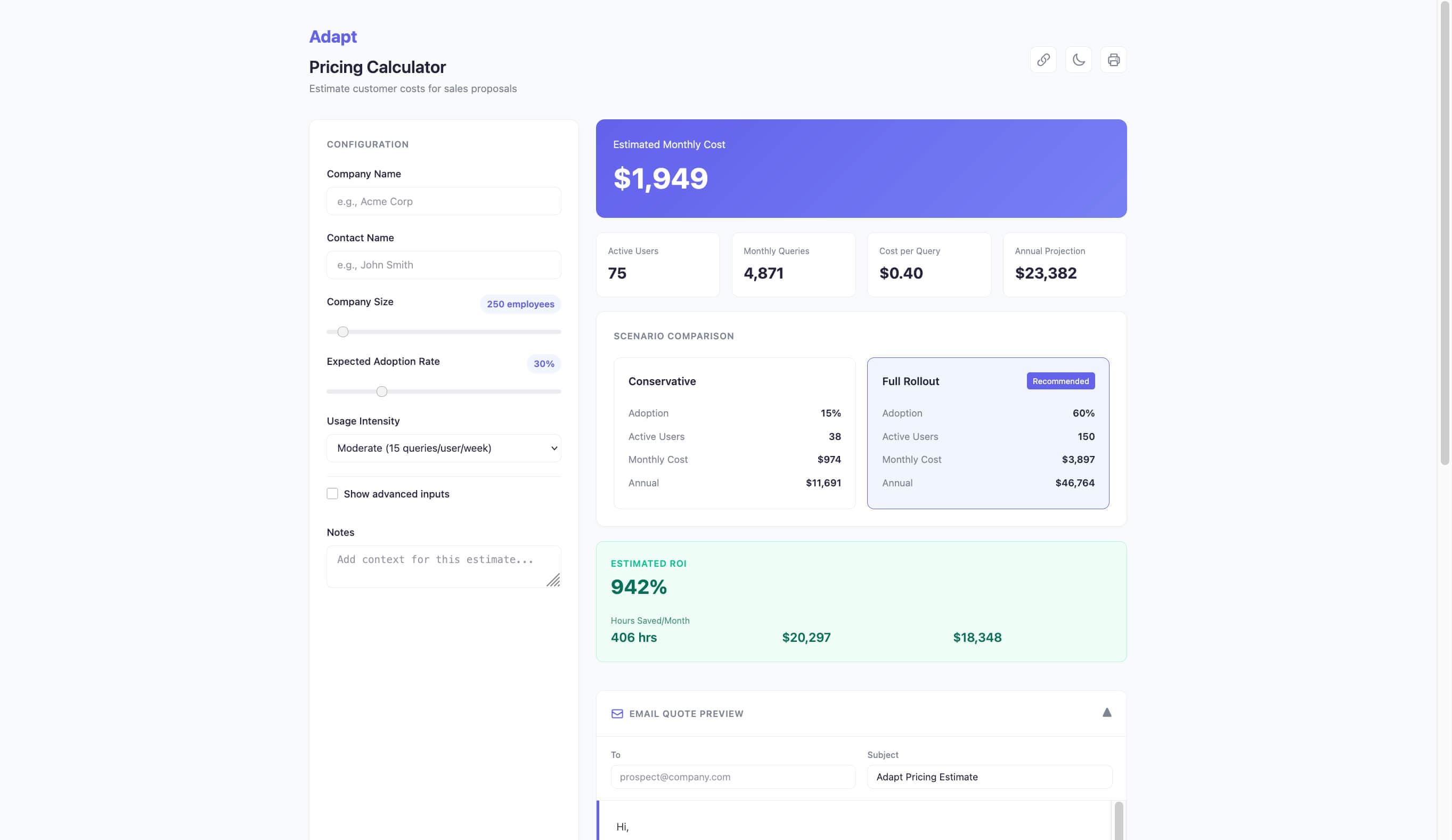
Task: Focus the Contact Name text field
Action: [443, 265]
